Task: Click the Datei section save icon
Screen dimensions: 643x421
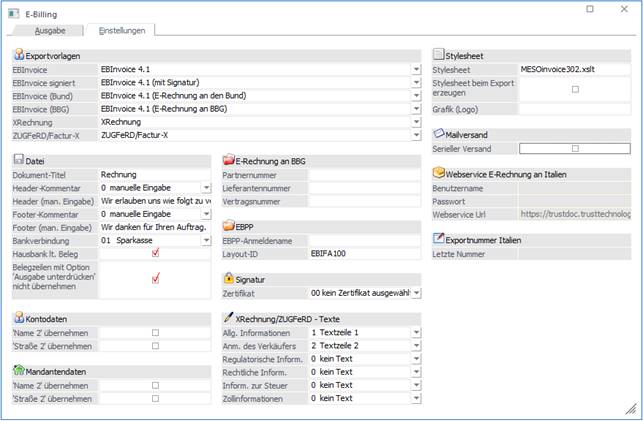Action: 18,161
